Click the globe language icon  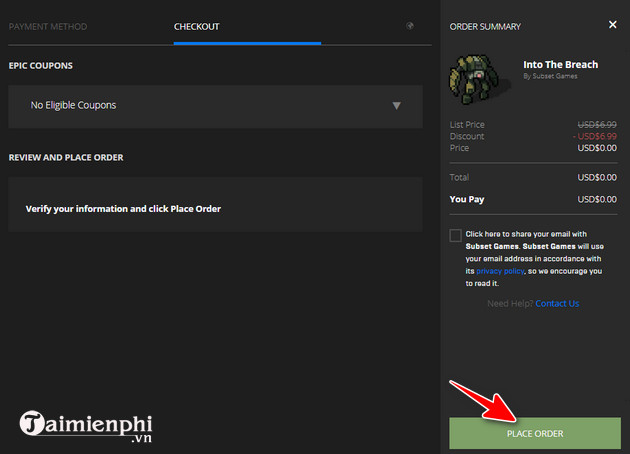coord(410,26)
